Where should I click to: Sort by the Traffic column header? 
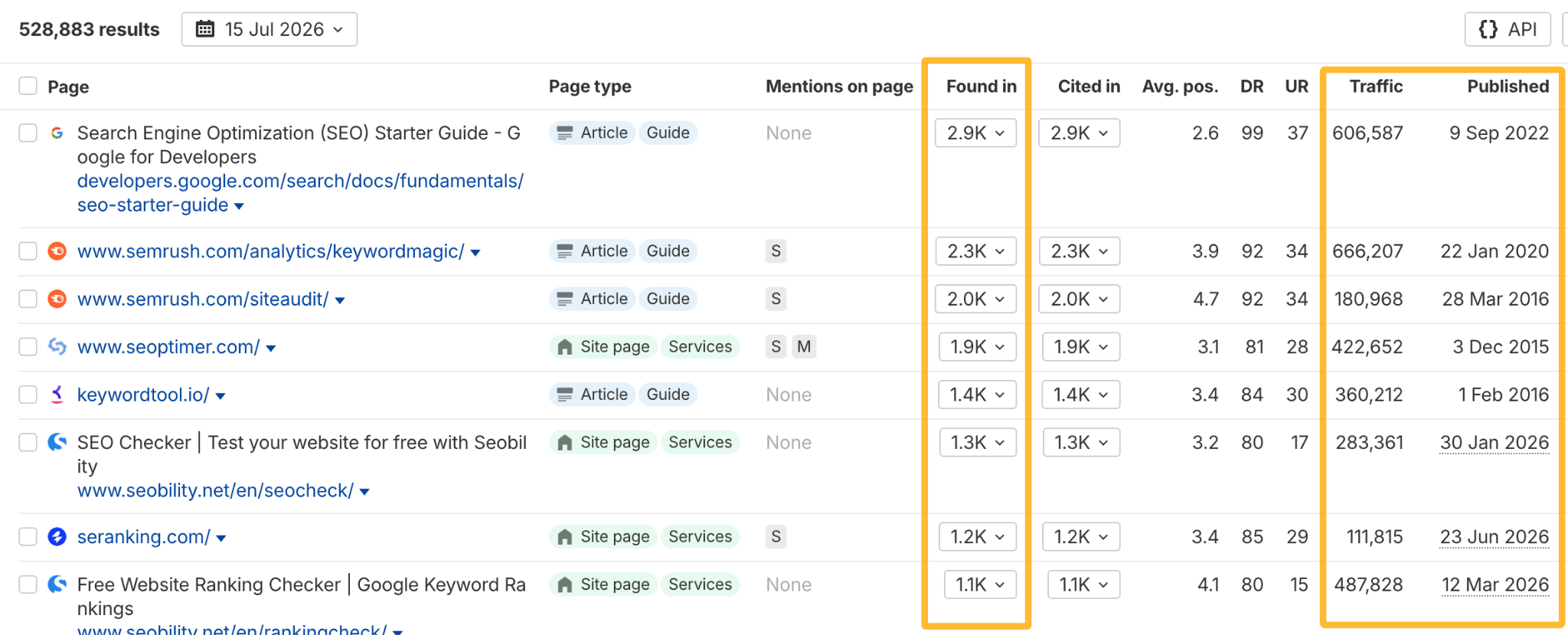[1376, 87]
